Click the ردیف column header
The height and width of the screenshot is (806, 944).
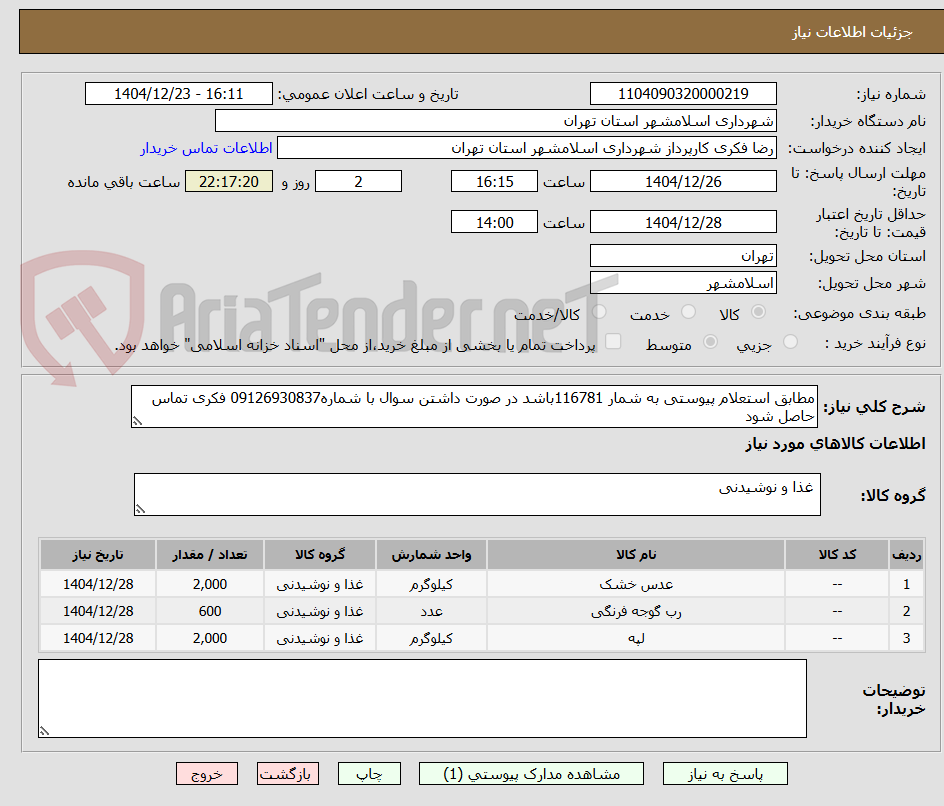point(906,554)
